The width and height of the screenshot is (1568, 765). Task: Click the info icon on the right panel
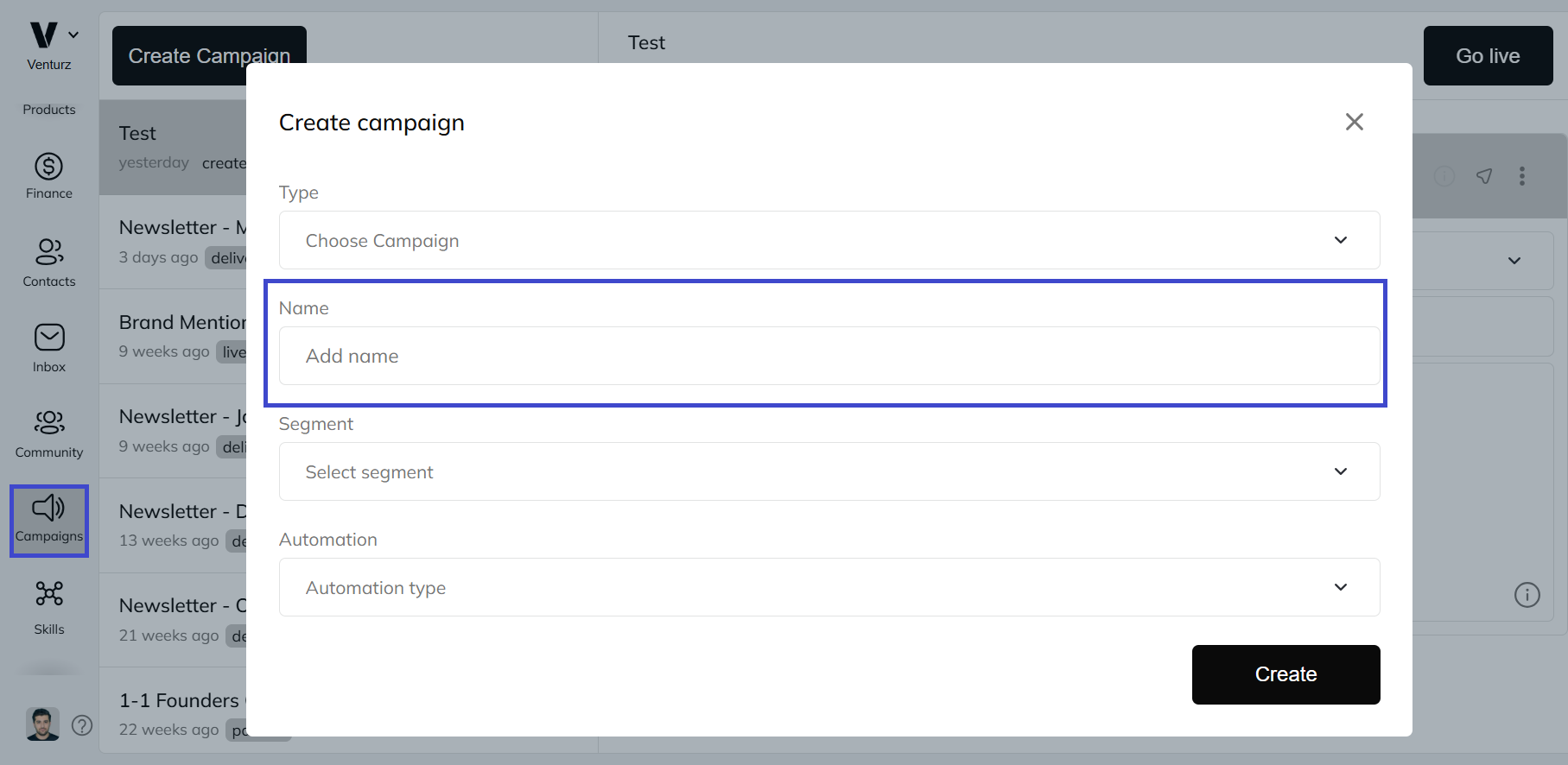click(1527, 595)
